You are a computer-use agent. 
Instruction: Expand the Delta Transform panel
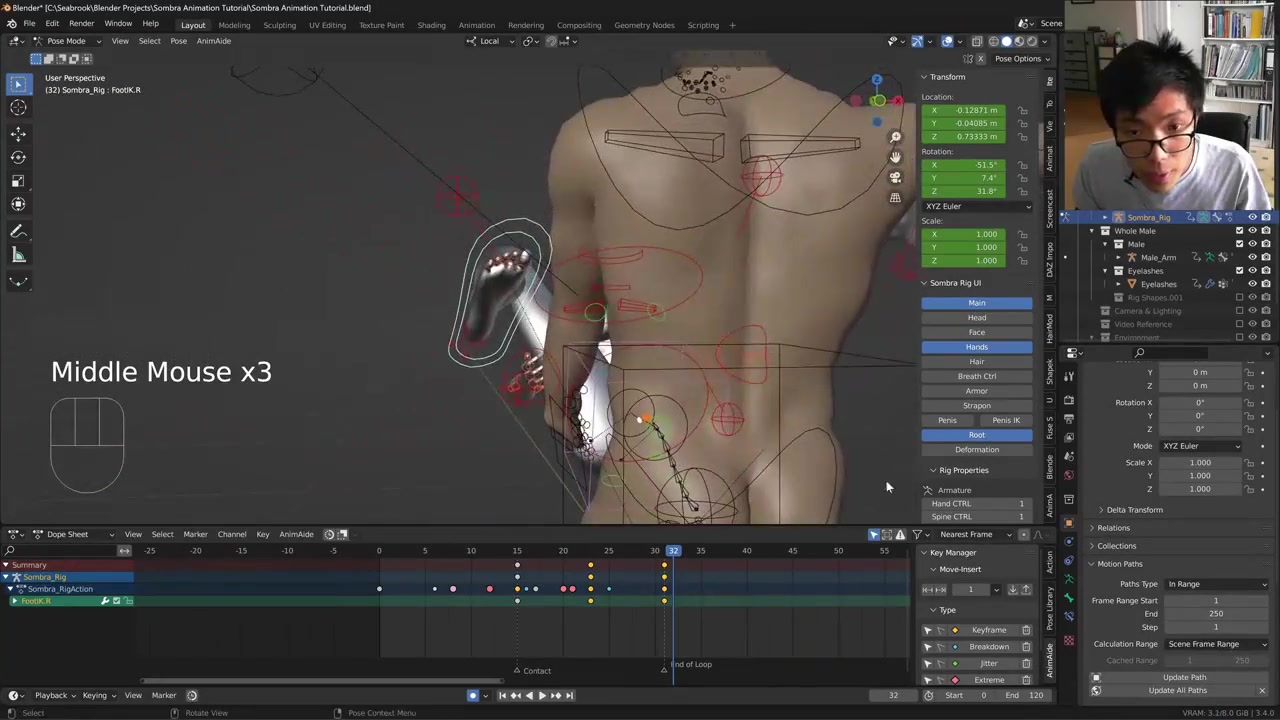[x=1134, y=510]
